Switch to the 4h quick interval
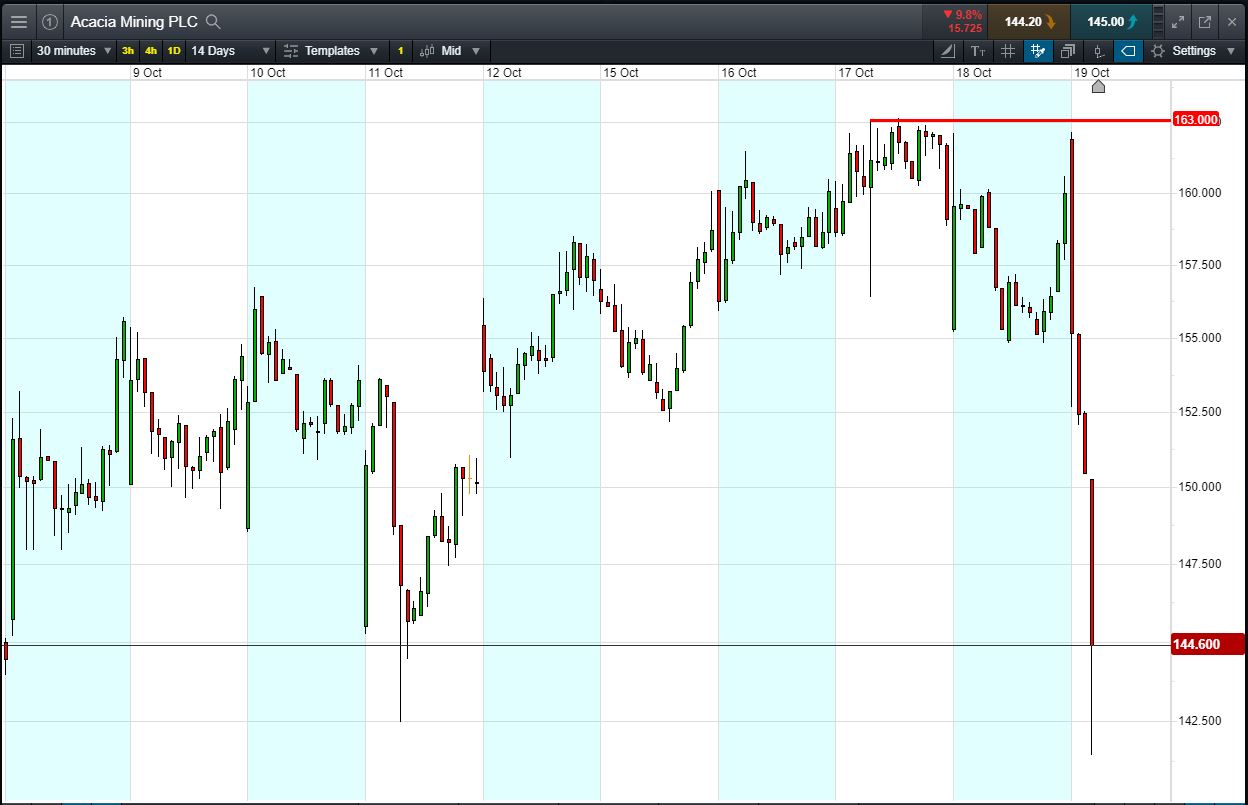This screenshot has width=1248, height=805. tap(151, 51)
